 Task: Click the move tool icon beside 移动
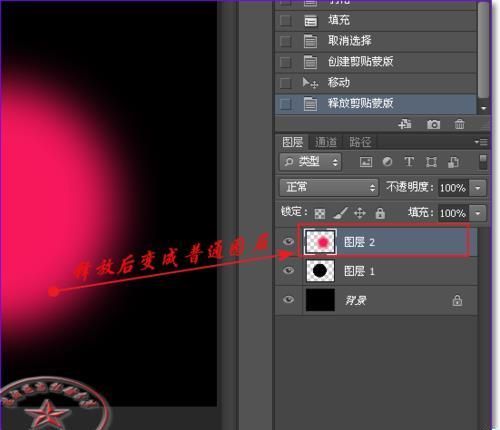point(310,83)
